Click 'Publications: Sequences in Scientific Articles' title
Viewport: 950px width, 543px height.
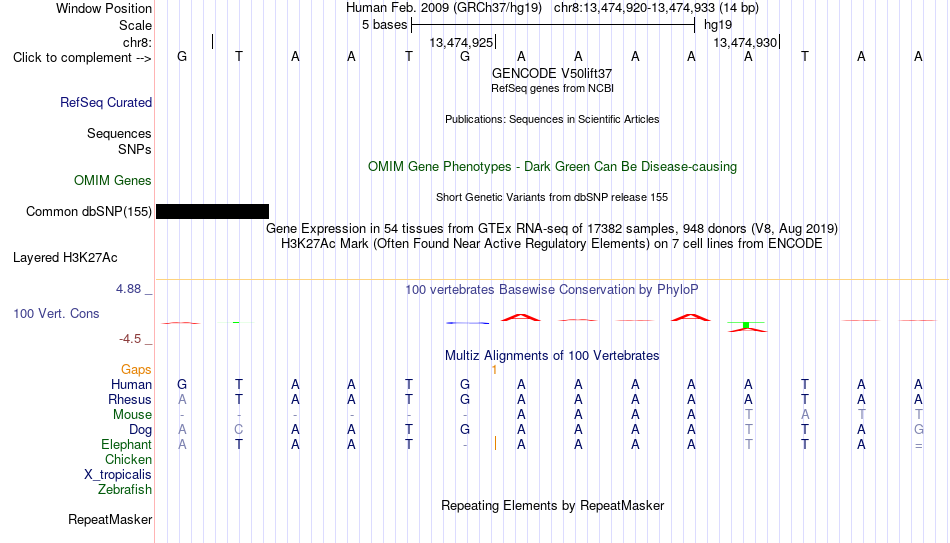[x=552, y=119]
